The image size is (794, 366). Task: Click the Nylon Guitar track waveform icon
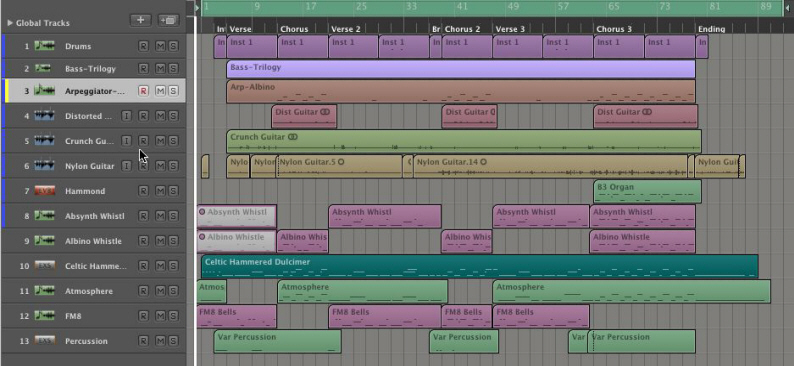tap(45, 166)
